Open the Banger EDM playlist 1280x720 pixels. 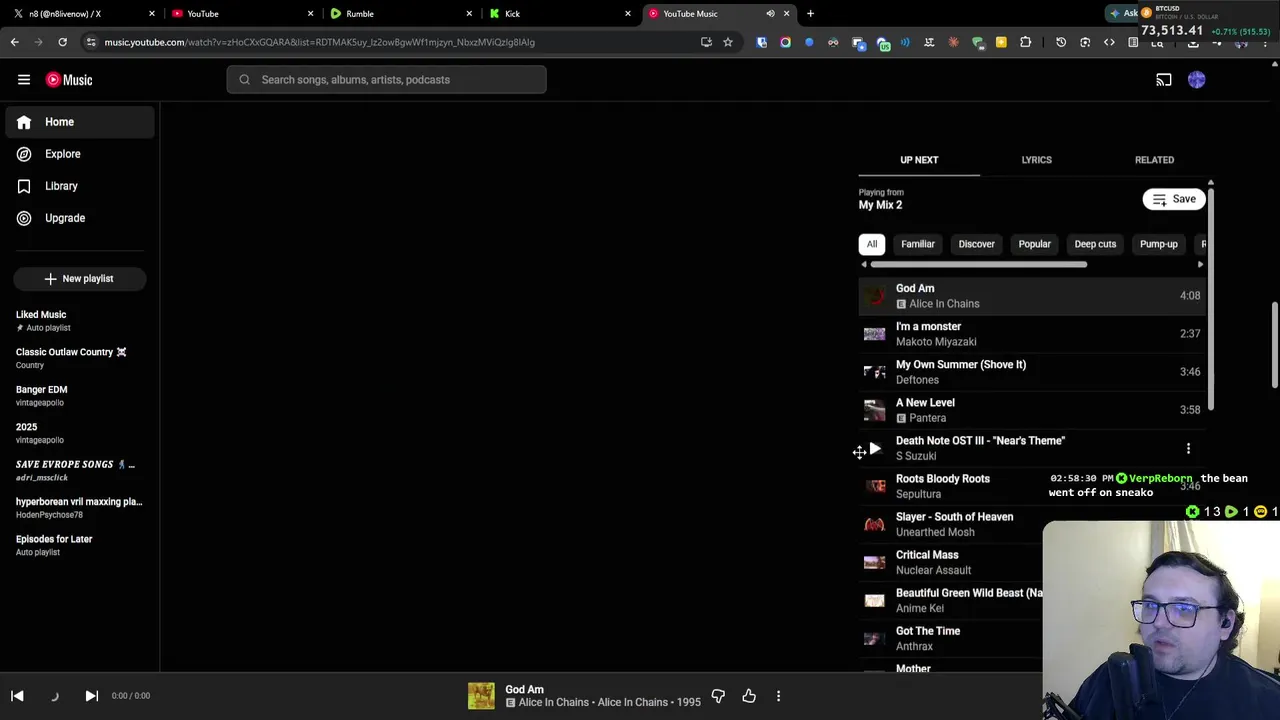[x=78, y=395]
